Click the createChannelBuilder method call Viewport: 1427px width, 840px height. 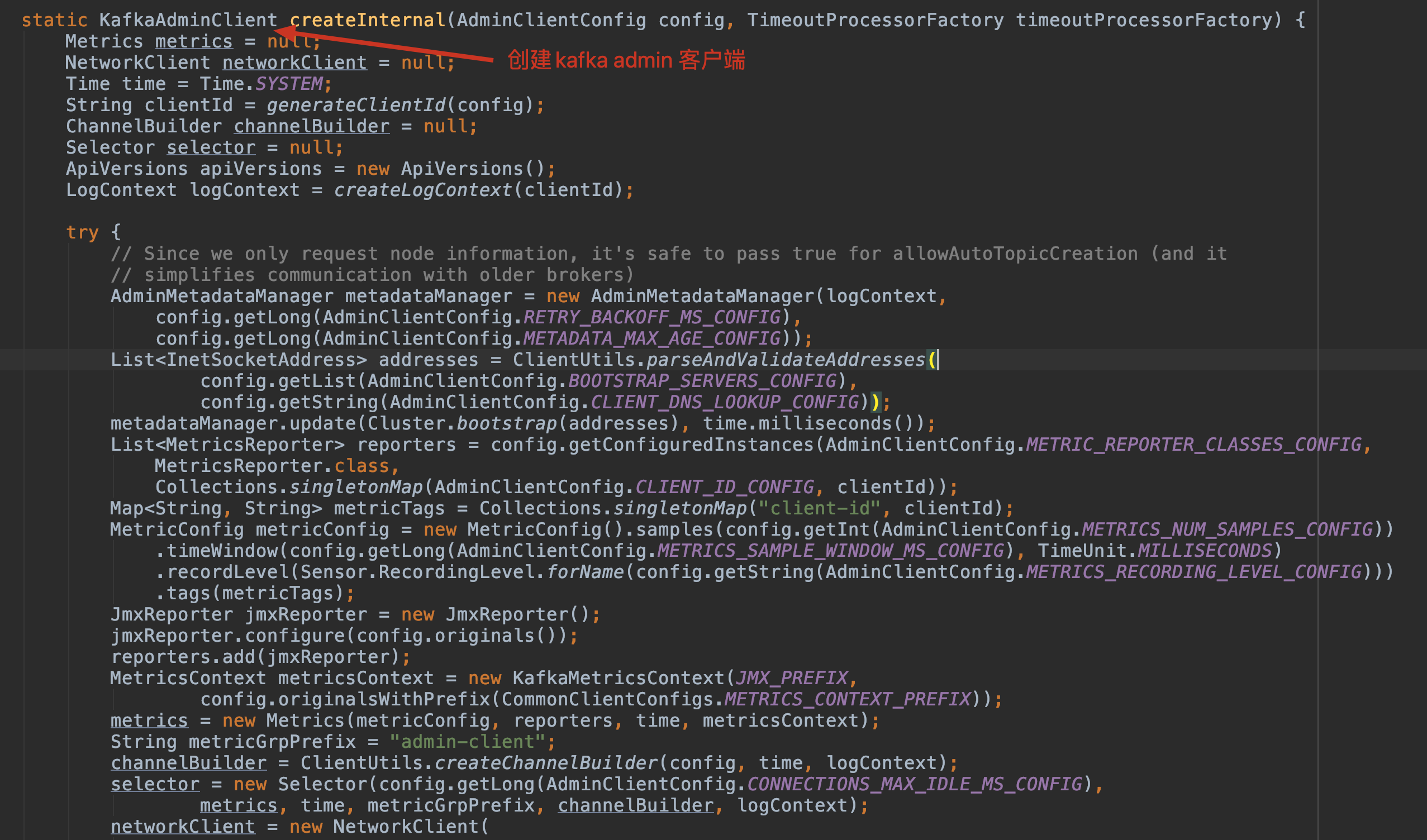point(546,763)
